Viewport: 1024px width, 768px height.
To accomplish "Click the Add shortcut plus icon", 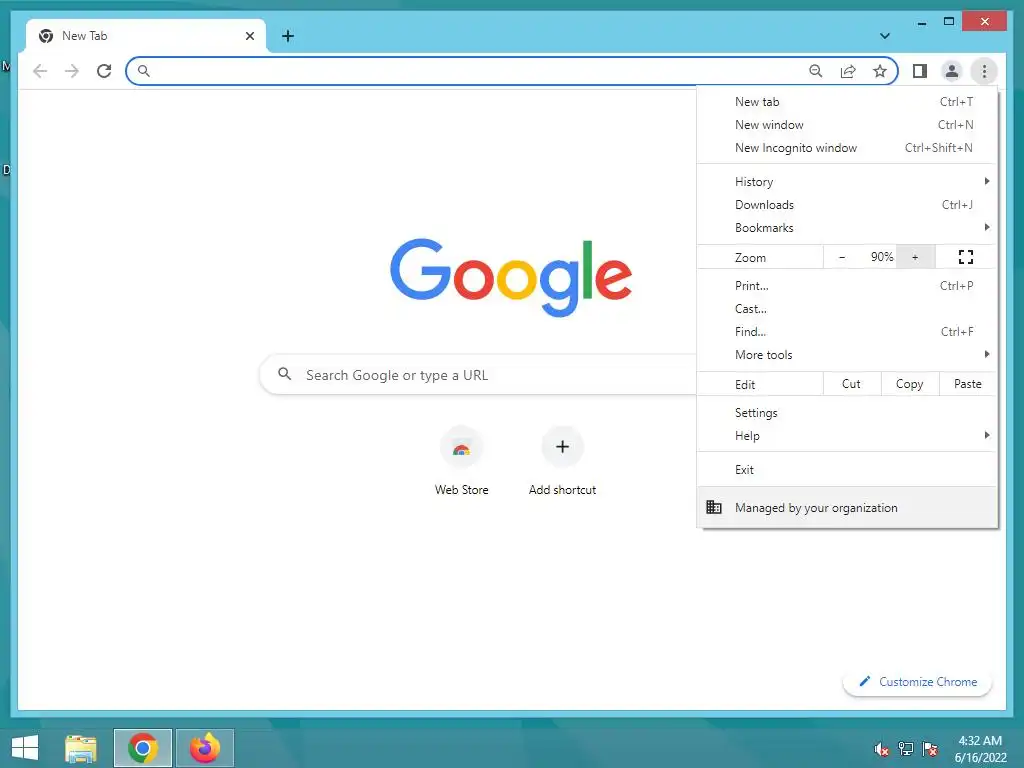I will click(x=562, y=447).
